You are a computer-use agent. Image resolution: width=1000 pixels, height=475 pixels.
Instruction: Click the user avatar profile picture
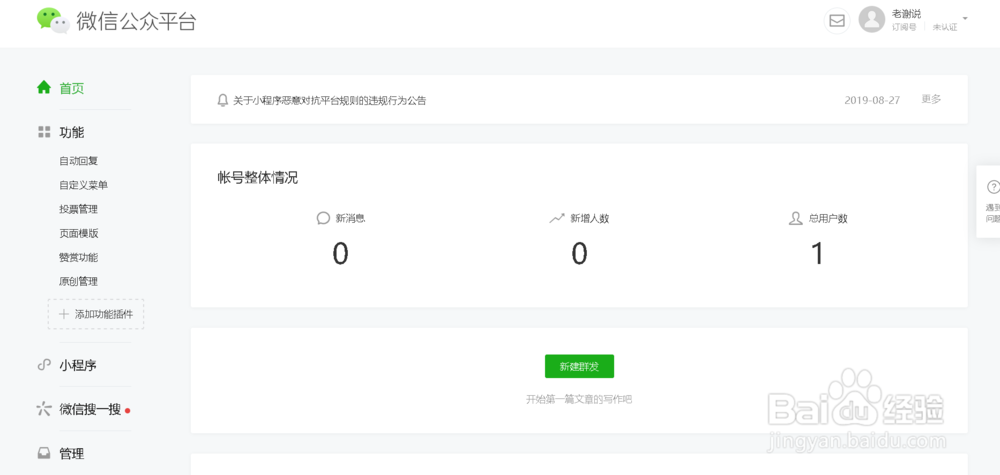[871, 20]
